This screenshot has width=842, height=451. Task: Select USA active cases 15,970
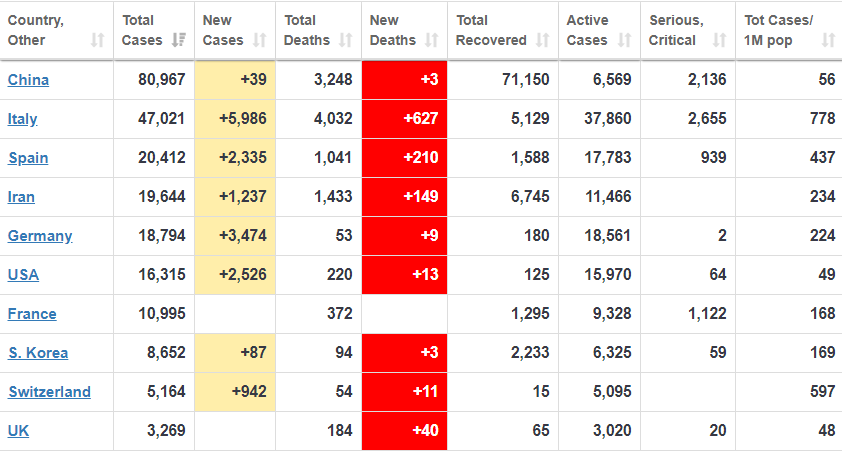click(608, 274)
